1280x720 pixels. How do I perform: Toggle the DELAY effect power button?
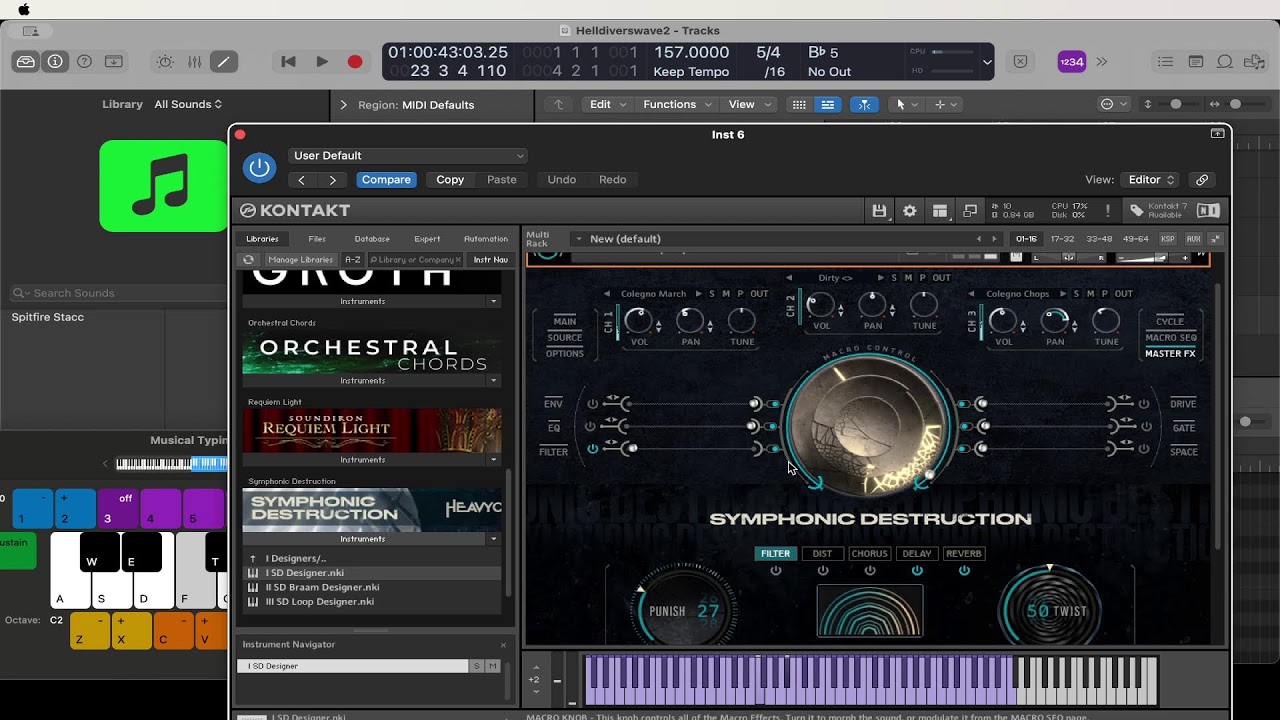[x=917, y=571]
